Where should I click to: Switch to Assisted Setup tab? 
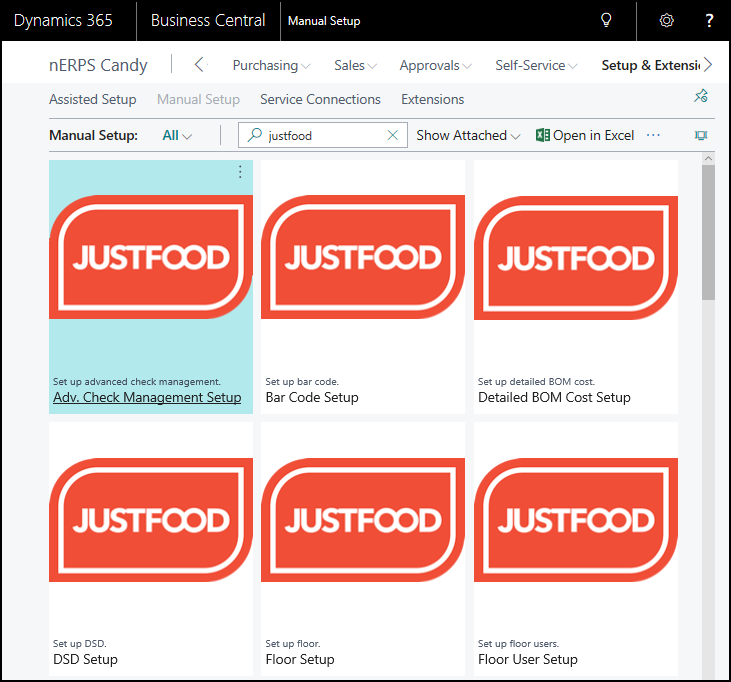(92, 99)
